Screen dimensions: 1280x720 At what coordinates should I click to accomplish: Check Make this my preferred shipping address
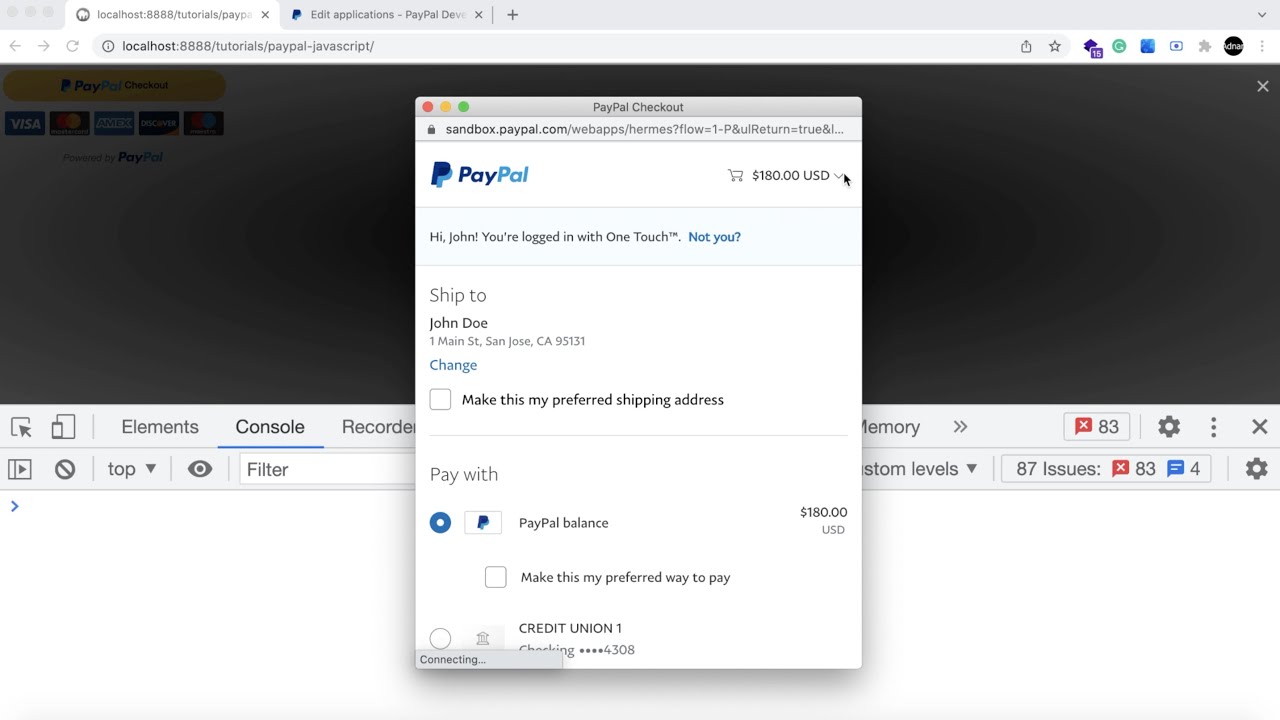point(440,399)
